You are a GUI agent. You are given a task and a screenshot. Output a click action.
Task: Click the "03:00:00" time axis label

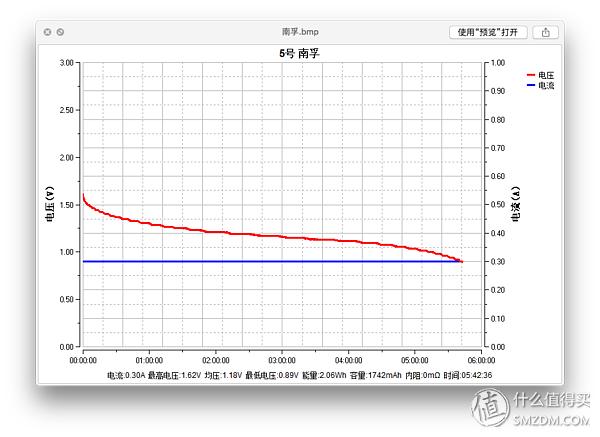282,360
